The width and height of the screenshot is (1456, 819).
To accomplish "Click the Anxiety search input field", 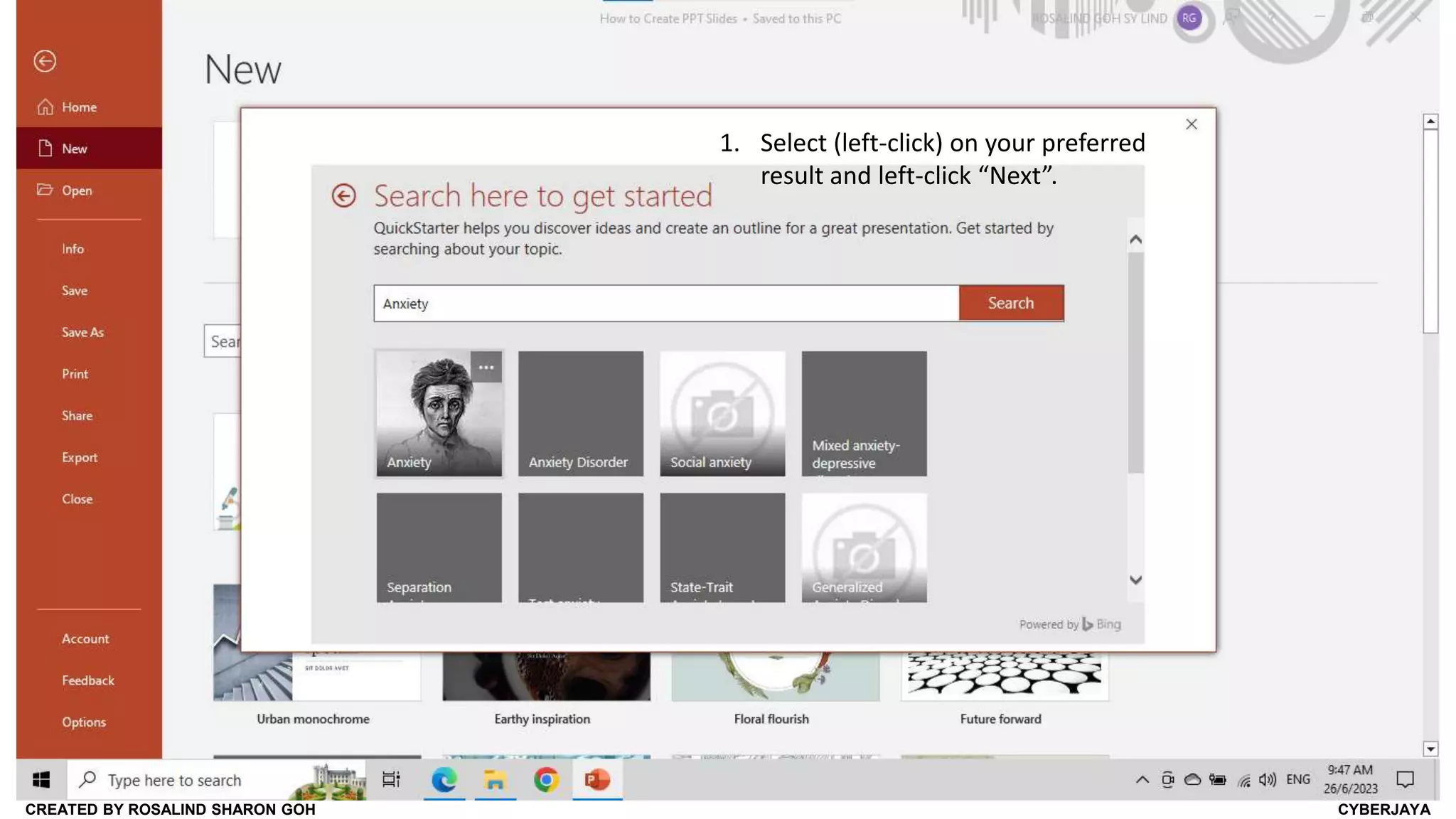I will tap(666, 304).
